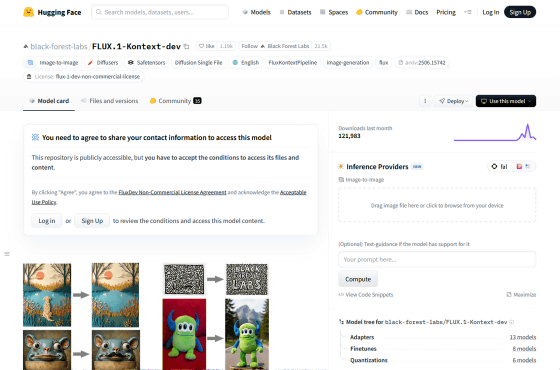Expand the Use this model dropdown

pyautogui.click(x=506, y=101)
